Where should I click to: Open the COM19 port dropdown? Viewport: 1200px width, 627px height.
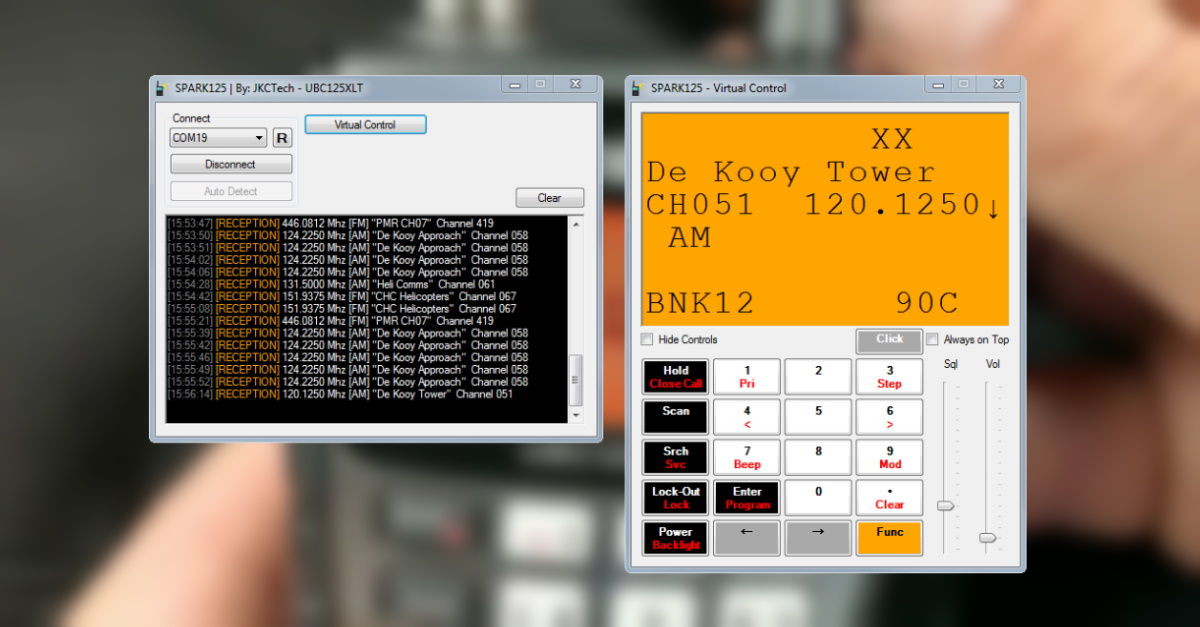218,138
